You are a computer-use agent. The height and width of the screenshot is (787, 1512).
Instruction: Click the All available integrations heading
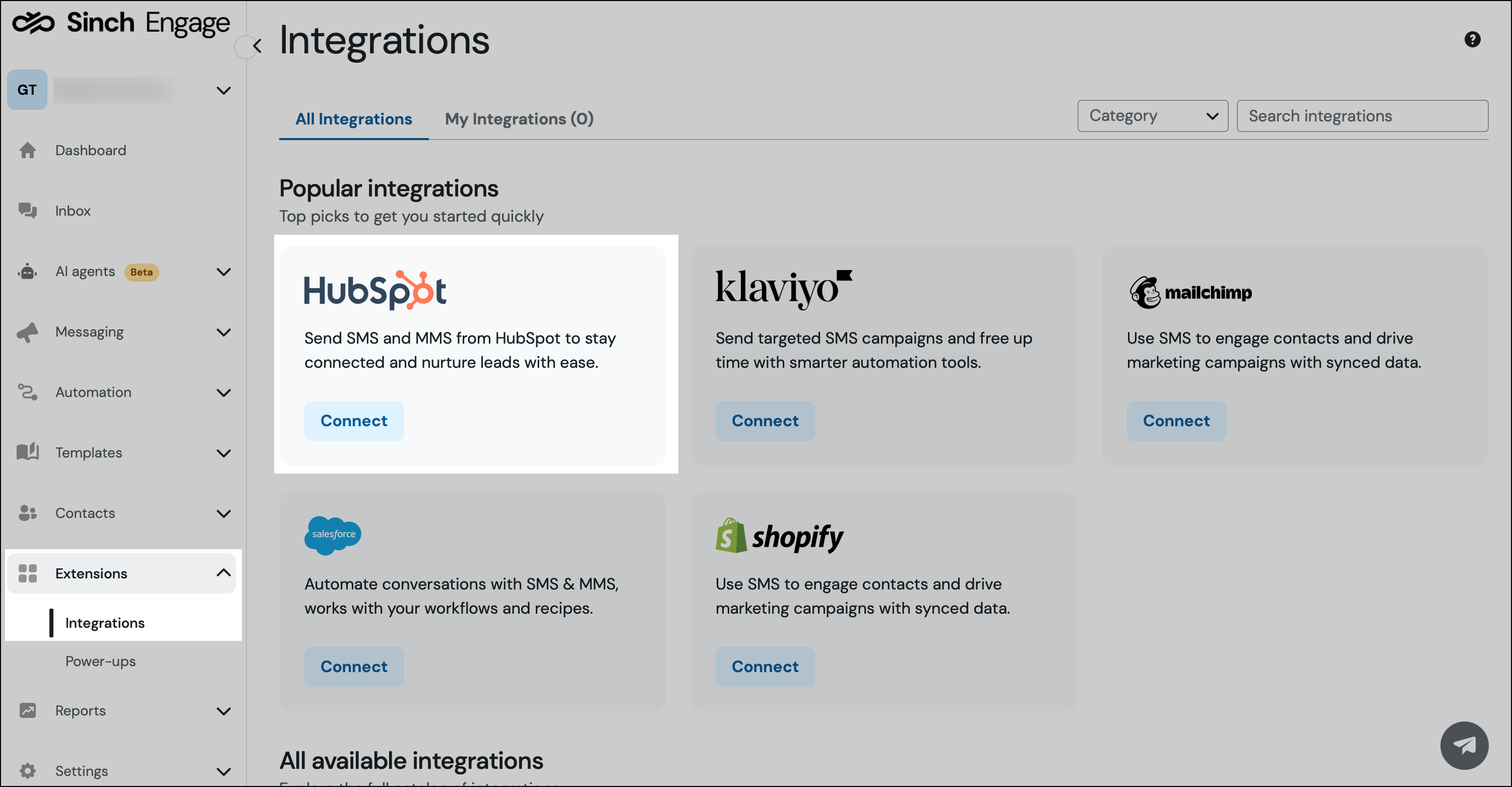[x=411, y=761]
